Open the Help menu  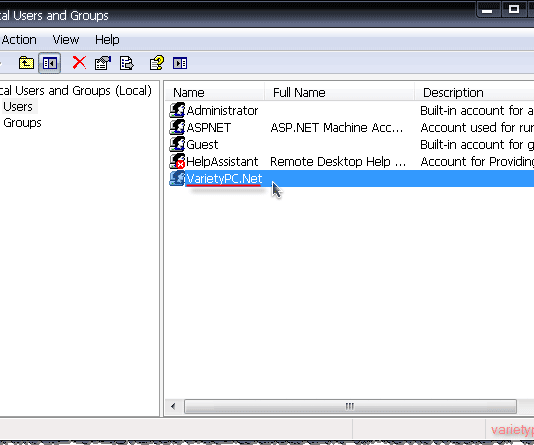(107, 40)
